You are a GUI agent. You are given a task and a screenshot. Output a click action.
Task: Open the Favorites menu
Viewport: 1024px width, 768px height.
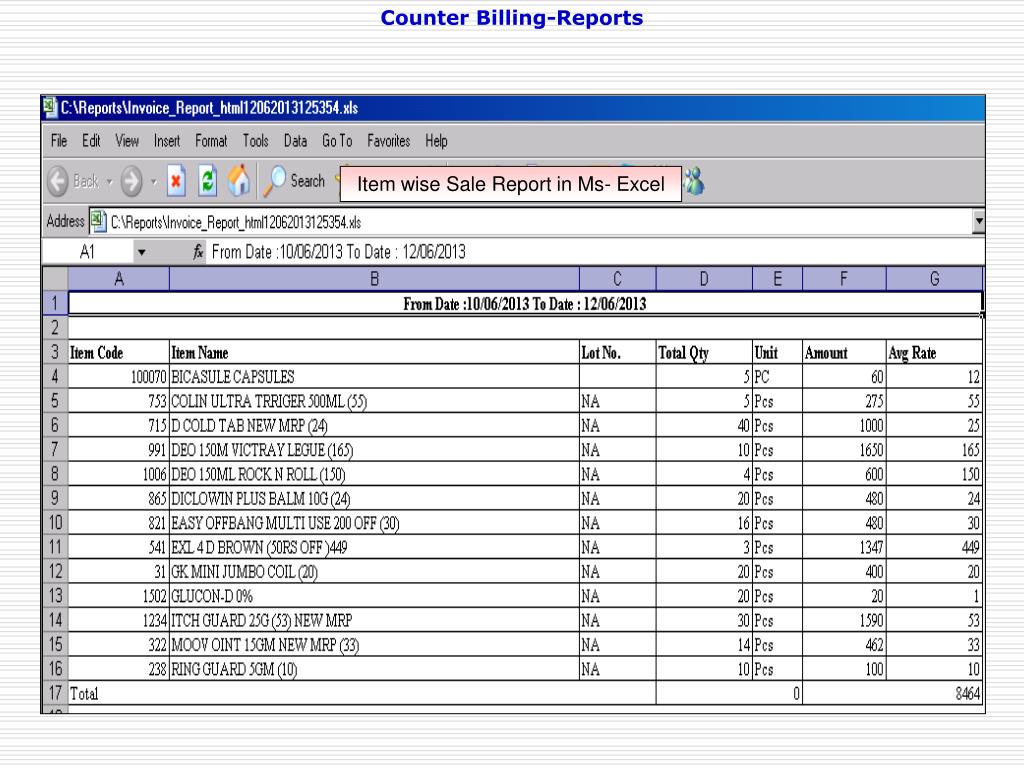pos(389,140)
